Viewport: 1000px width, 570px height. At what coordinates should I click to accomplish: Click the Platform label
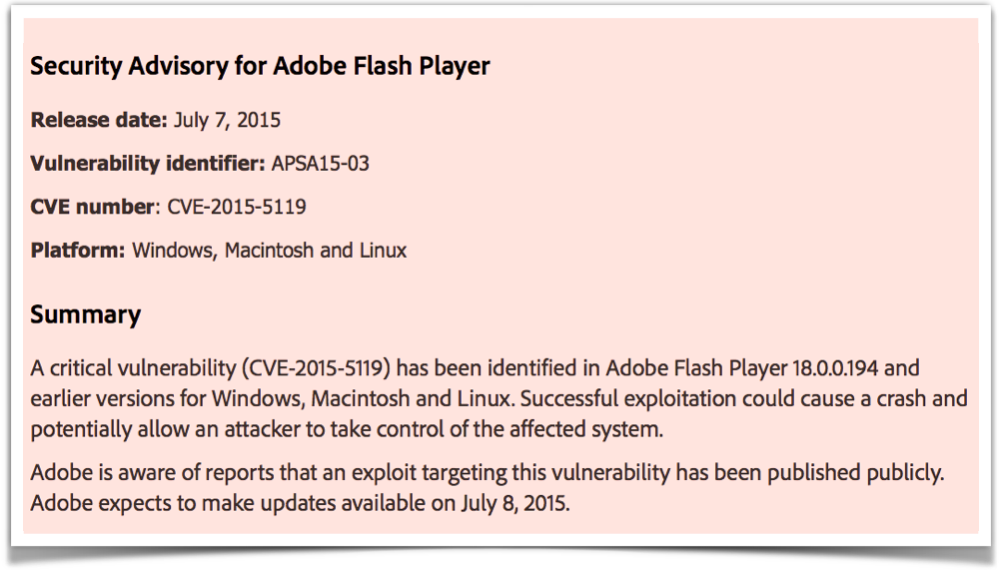pos(78,251)
